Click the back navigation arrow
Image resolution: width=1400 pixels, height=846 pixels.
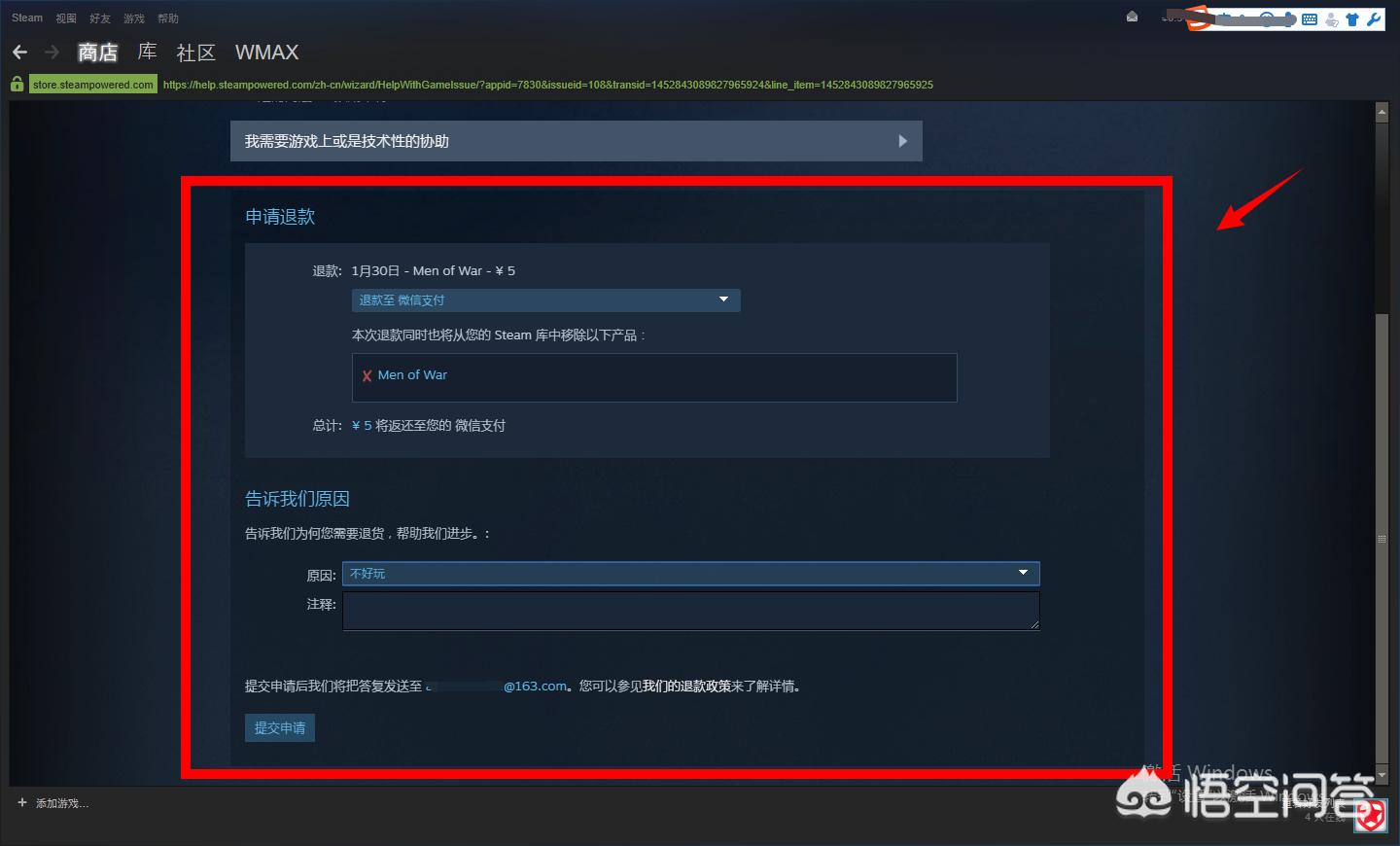pyautogui.click(x=19, y=52)
